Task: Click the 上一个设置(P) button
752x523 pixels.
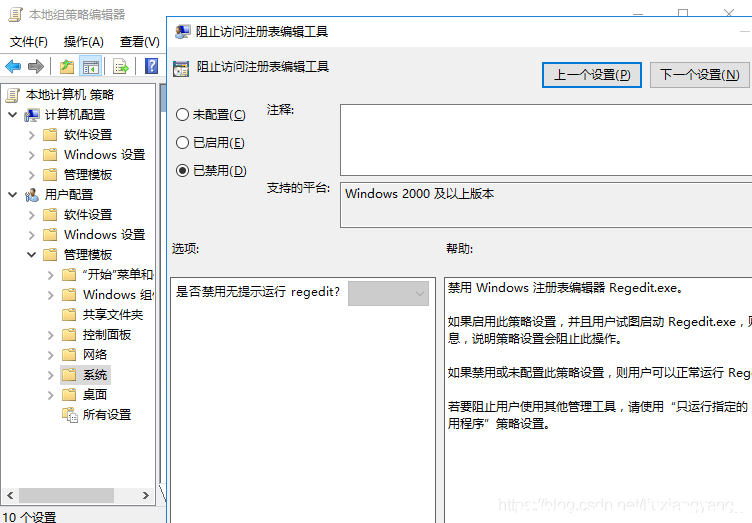Action: (592, 75)
